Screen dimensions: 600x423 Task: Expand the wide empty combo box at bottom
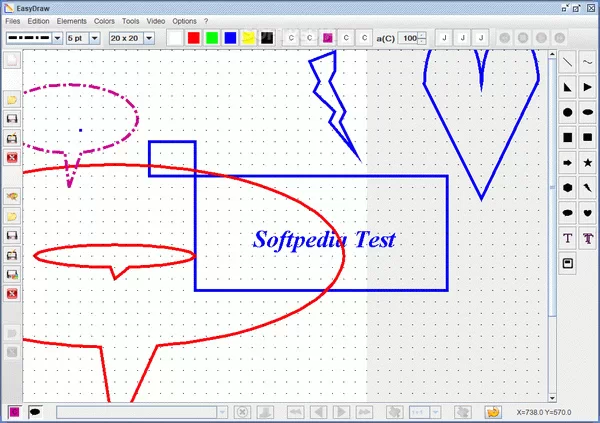[x=222, y=412]
